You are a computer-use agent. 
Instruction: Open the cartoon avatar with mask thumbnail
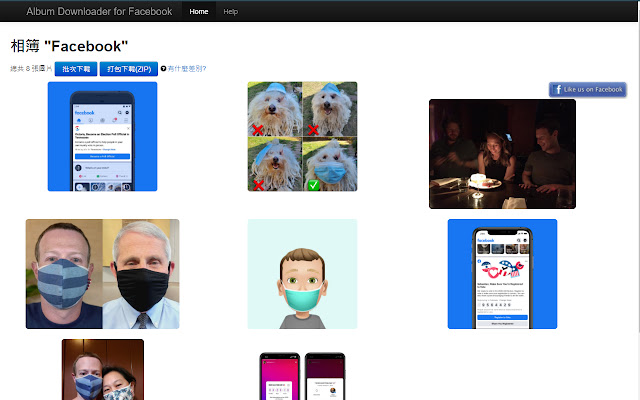[x=302, y=274]
